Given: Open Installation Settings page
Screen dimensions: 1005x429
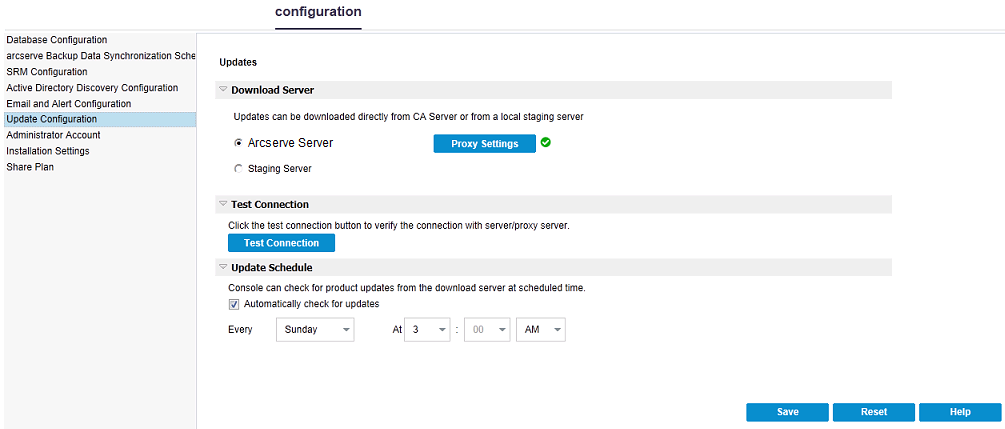Looking at the screenshot, I should click(x=48, y=151).
